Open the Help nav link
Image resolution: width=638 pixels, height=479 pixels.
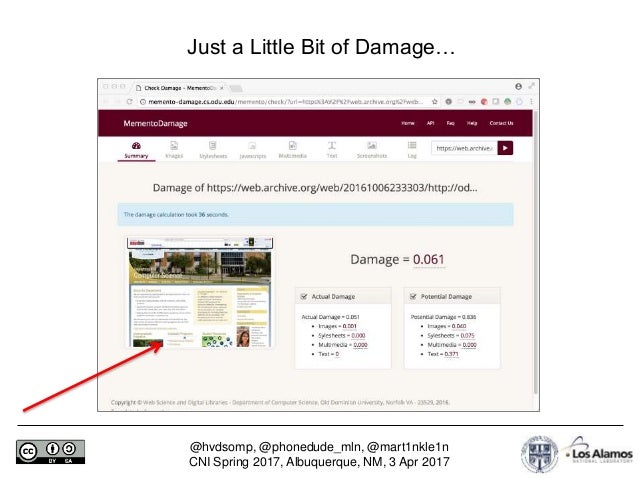[472, 123]
